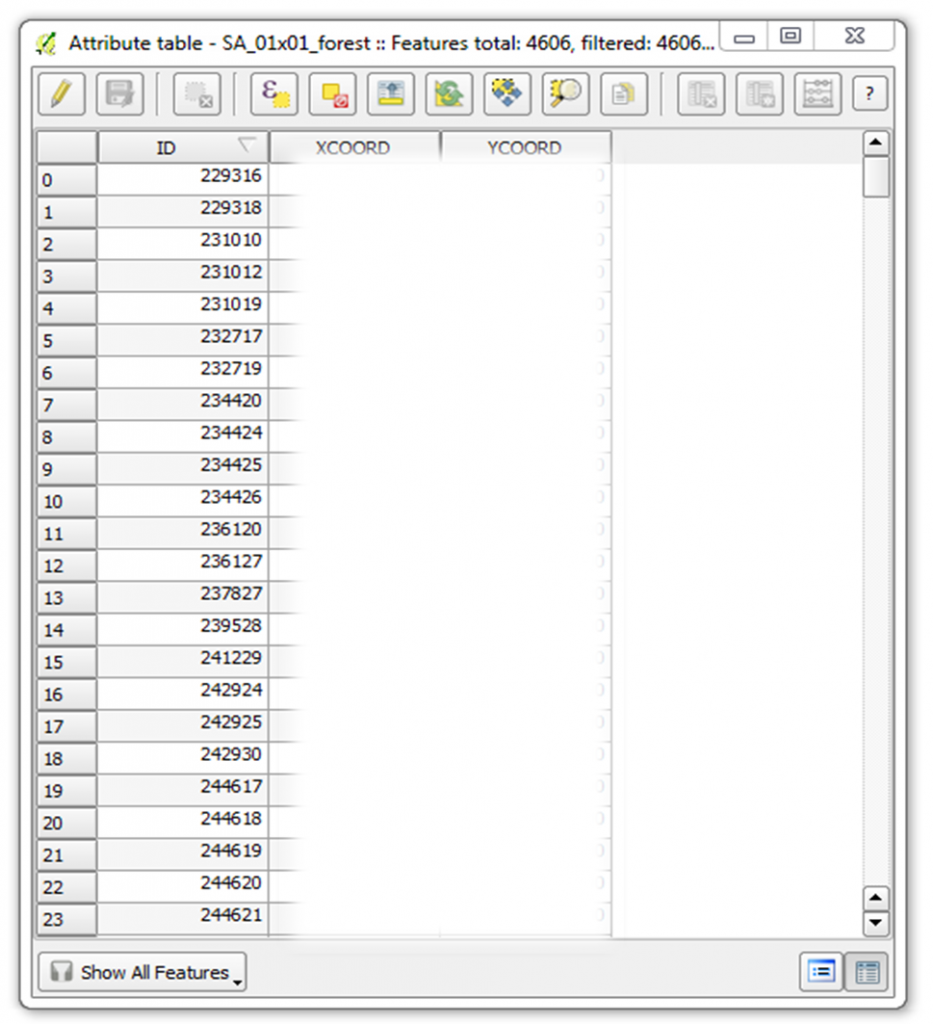Click ID cell 229316
The height and width of the screenshot is (1024, 933).
[x=183, y=179]
